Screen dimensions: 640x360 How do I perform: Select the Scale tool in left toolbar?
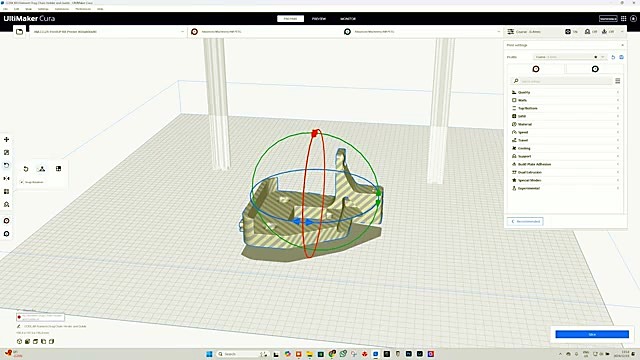(x=7, y=153)
